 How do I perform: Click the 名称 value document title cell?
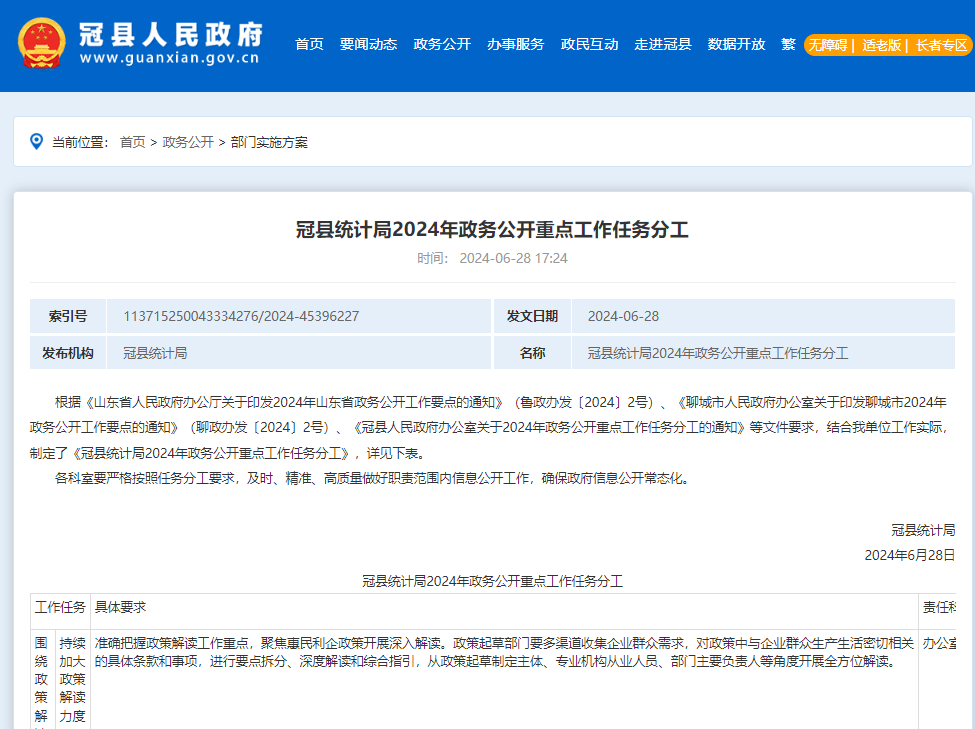(763, 353)
